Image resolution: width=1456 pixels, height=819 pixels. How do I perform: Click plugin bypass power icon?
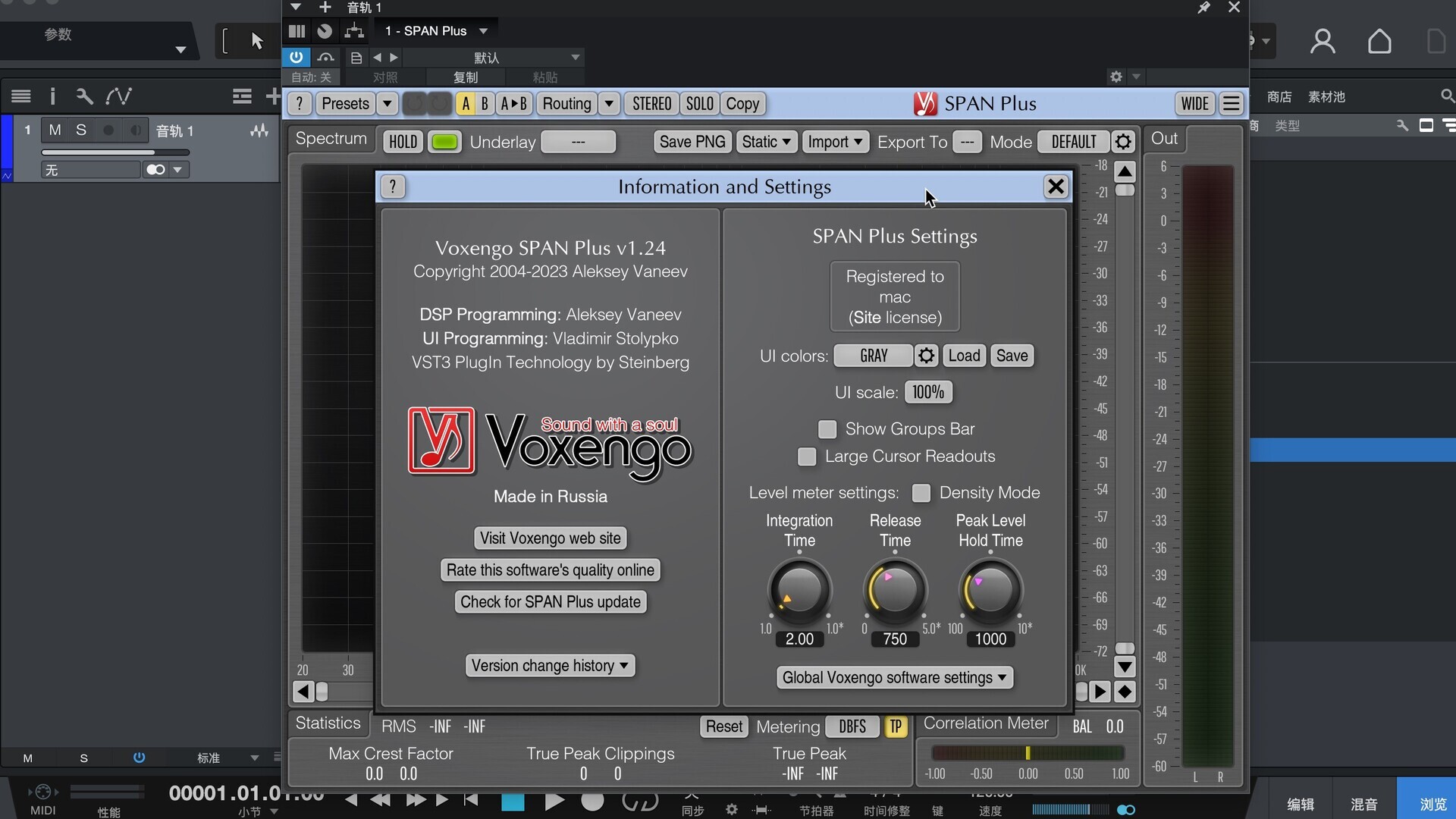pos(296,58)
